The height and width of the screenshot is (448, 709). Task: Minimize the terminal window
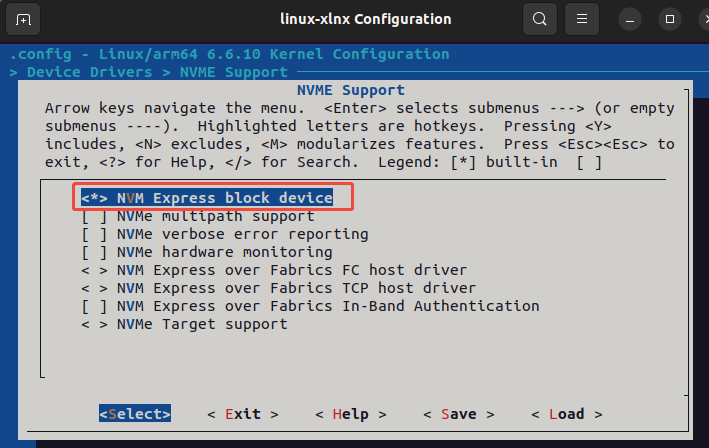pos(630,19)
